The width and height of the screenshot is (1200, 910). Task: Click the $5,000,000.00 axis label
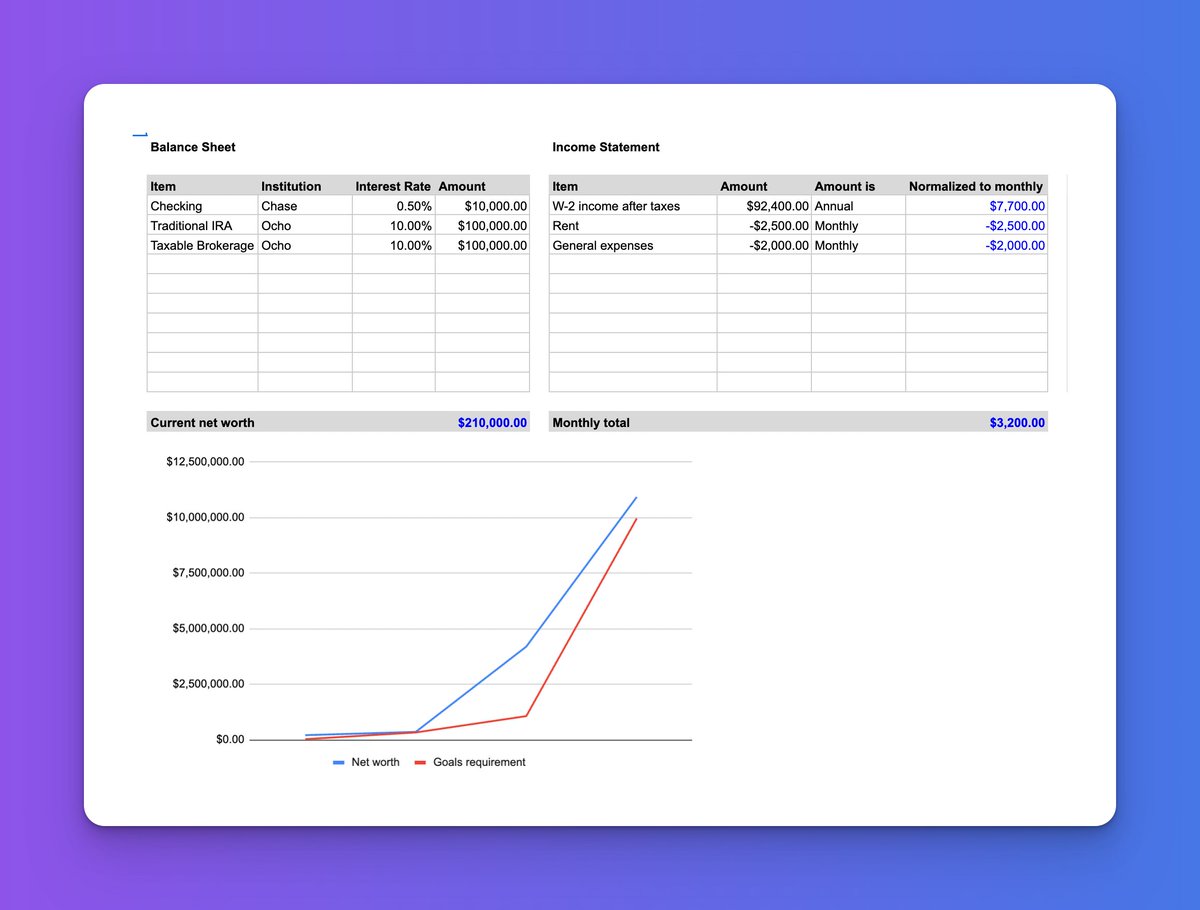click(209, 629)
